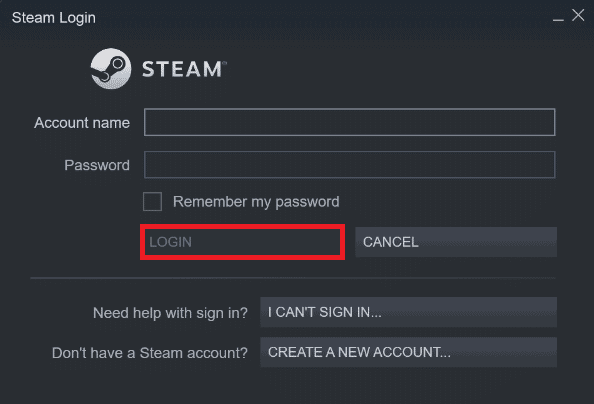The image size is (594, 404).
Task: Click the "Remember my password" label text
Action: (256, 202)
